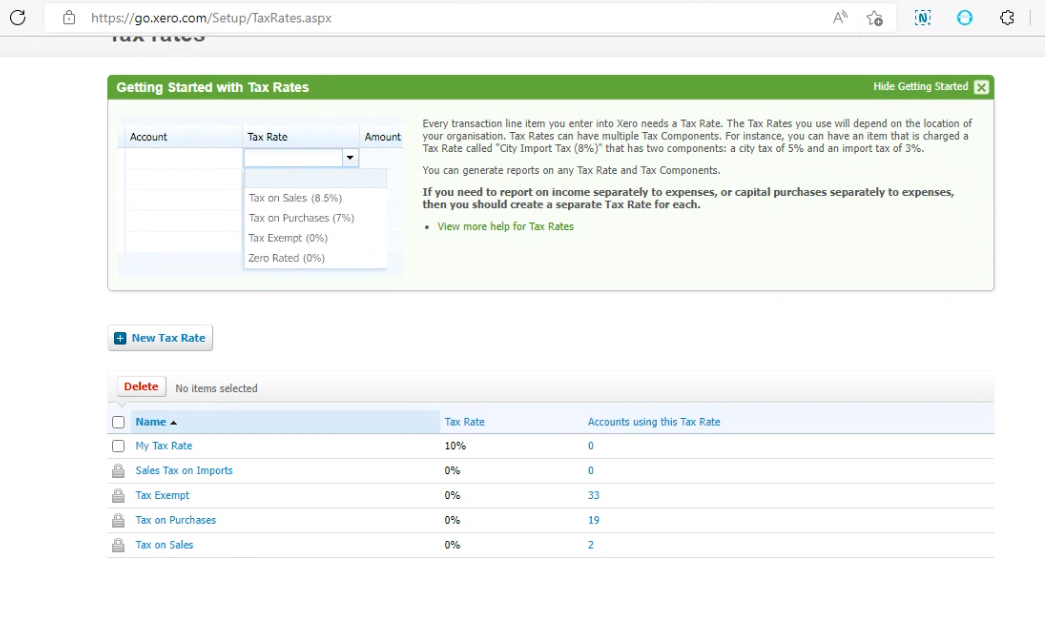
Task: Click the 0 accounts count for My Tax Rate
Action: click(x=590, y=446)
